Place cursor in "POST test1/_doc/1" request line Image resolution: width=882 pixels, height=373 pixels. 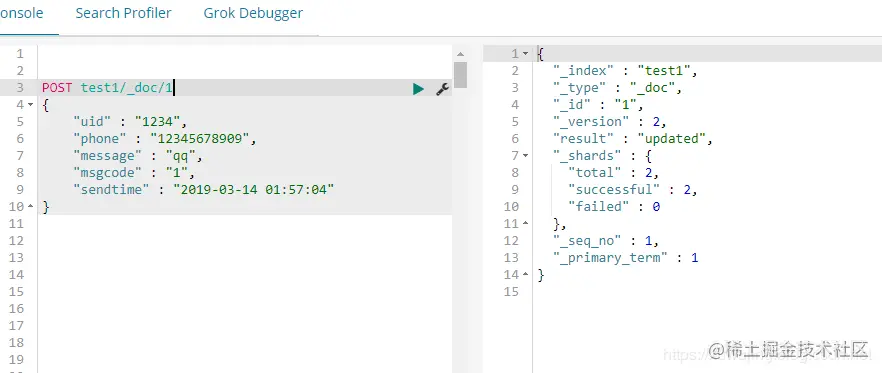(108, 88)
